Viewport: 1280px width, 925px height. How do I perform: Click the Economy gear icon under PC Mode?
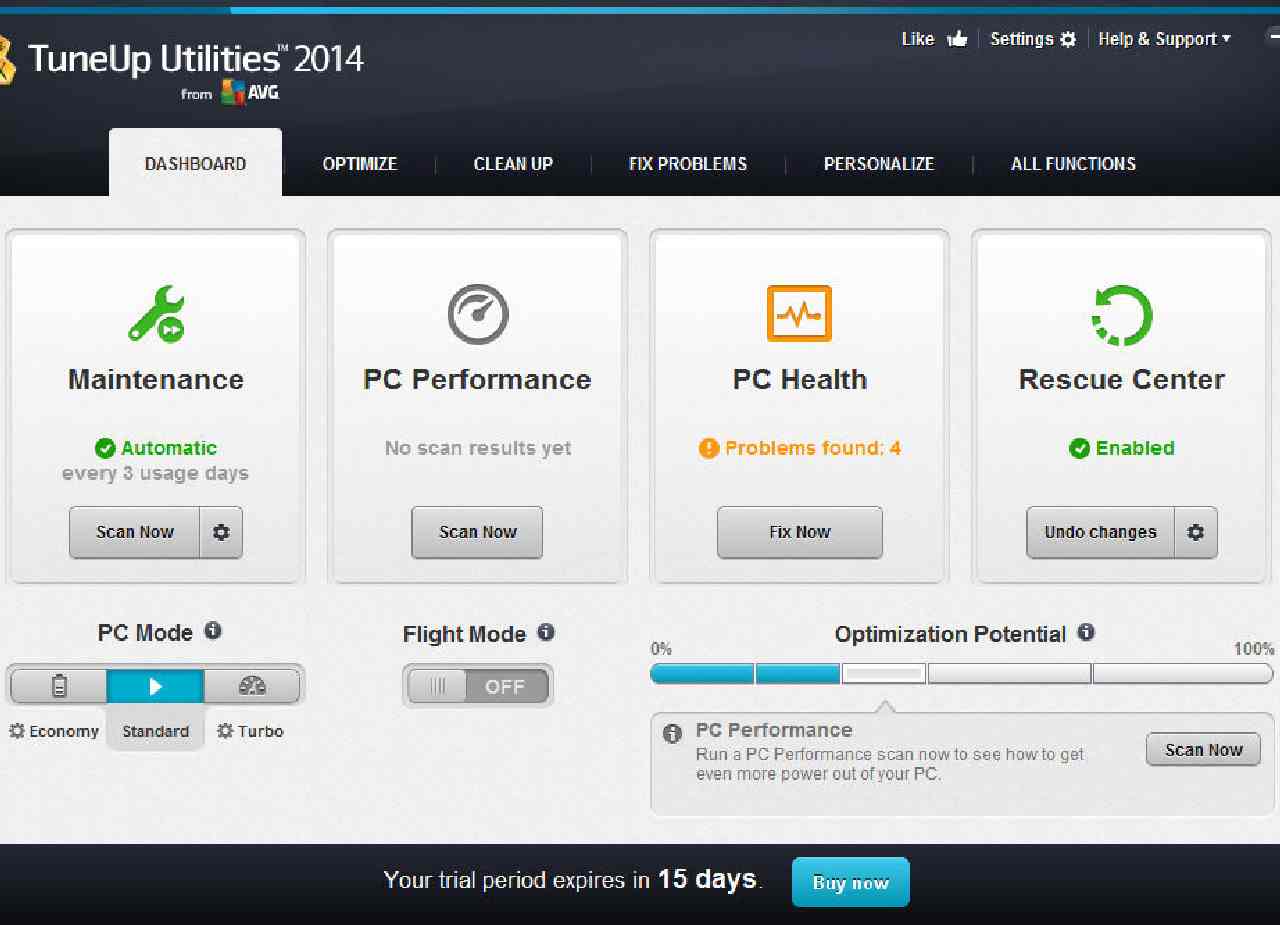pyautogui.click(x=17, y=731)
